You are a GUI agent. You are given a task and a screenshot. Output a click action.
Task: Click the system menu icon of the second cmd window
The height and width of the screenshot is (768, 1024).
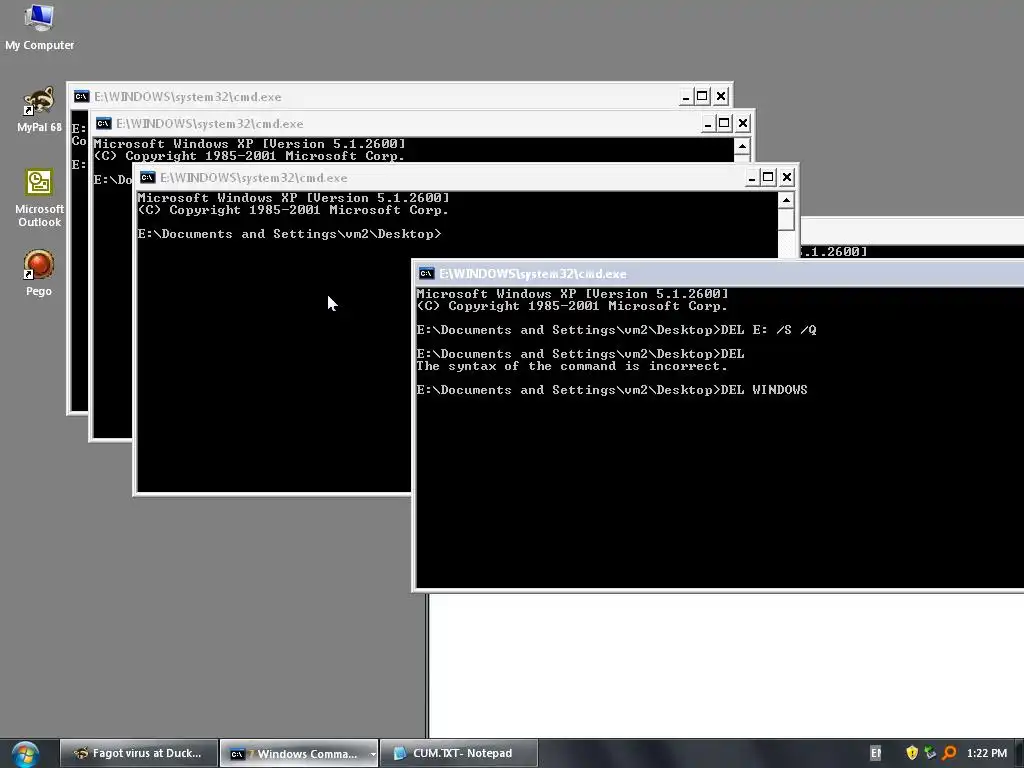click(x=103, y=123)
